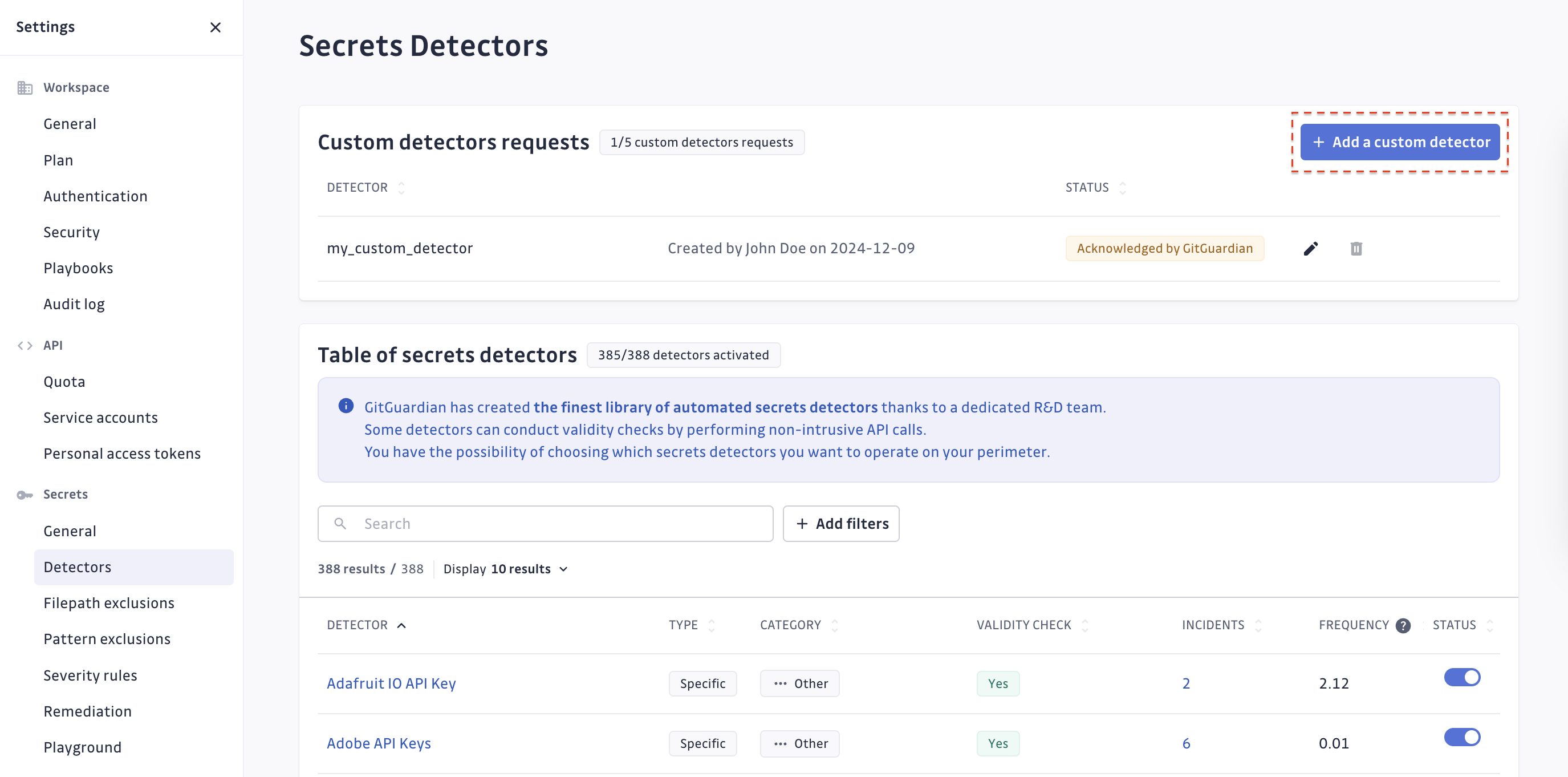The image size is (1568, 777).
Task: Open Filepath exclusions
Action: coord(109,603)
